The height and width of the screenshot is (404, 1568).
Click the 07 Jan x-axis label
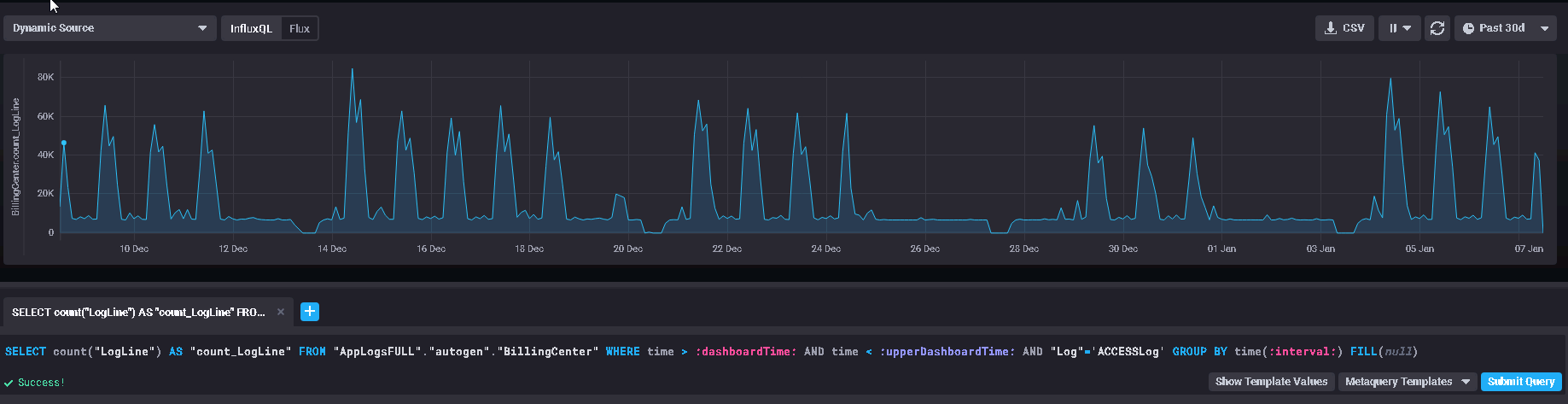tap(1529, 249)
